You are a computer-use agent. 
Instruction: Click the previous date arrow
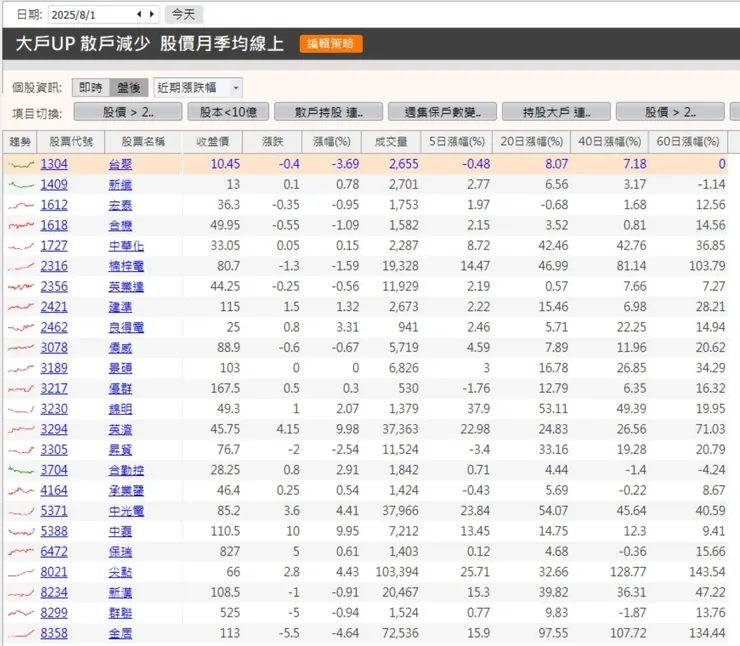[139, 14]
